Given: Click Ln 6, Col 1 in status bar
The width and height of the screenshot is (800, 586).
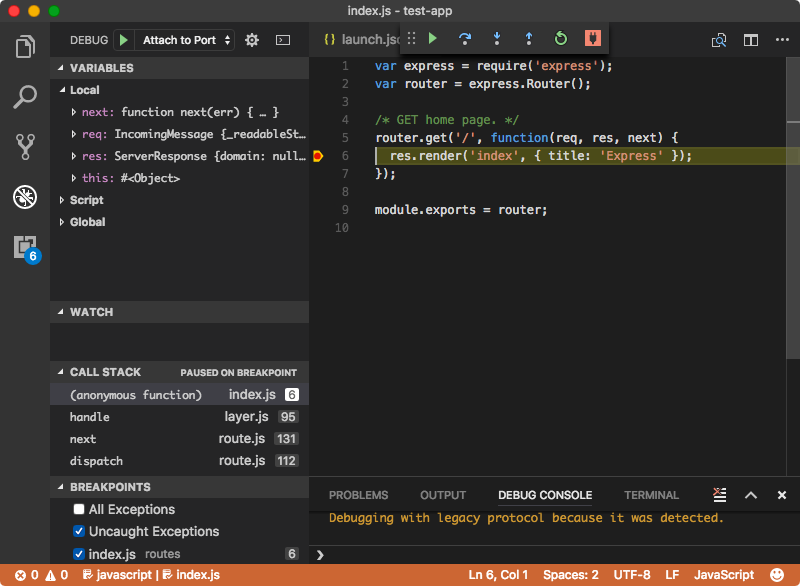Looking at the screenshot, I should point(498,575).
